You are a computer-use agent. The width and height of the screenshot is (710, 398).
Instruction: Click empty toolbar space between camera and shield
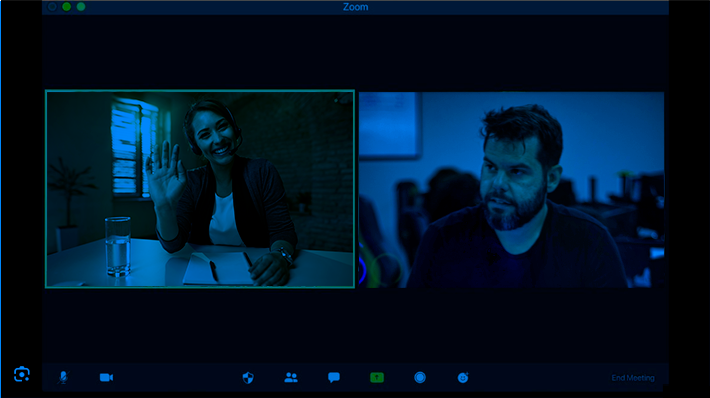pyautogui.click(x=178, y=377)
